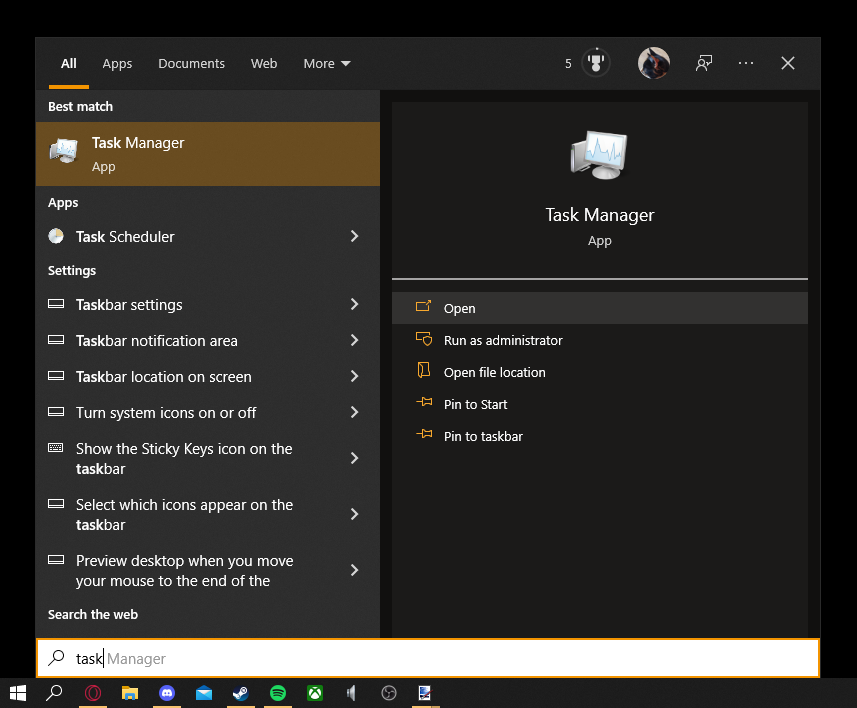The image size is (857, 708).
Task: Open Xbox app from taskbar
Action: pyautogui.click(x=315, y=693)
